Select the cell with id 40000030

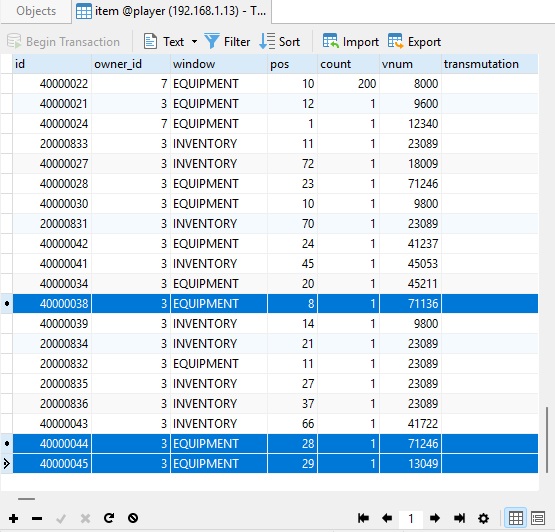tap(52, 204)
